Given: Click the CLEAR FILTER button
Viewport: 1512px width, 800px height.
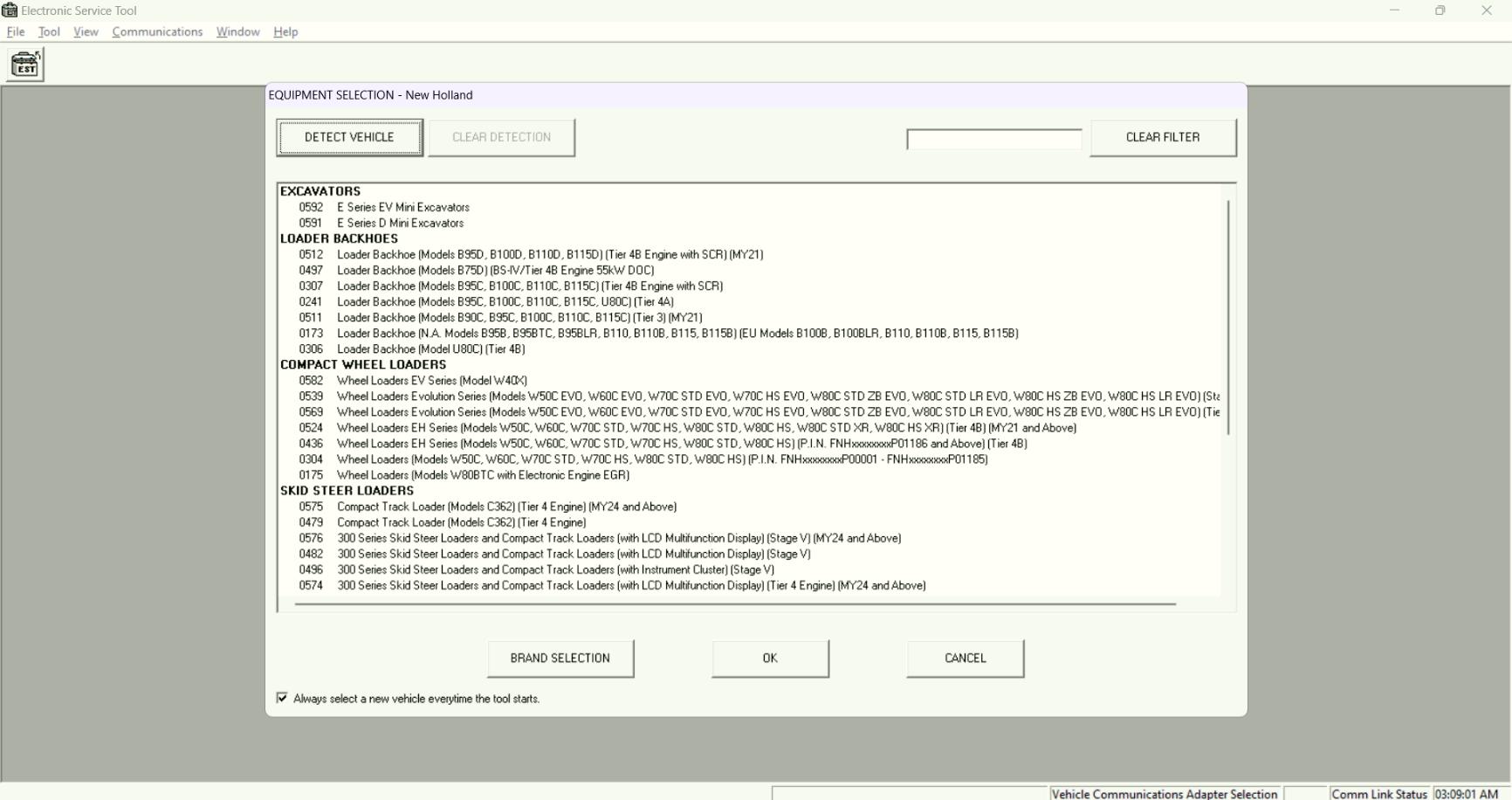Looking at the screenshot, I should [1163, 137].
